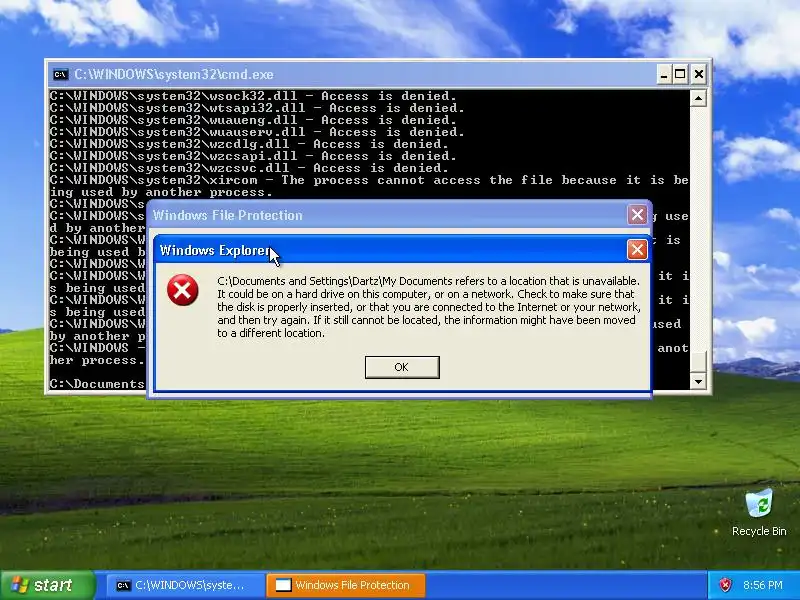The height and width of the screenshot is (600, 800).
Task: Click the Windows File Protection title bar text
Action: tap(228, 215)
